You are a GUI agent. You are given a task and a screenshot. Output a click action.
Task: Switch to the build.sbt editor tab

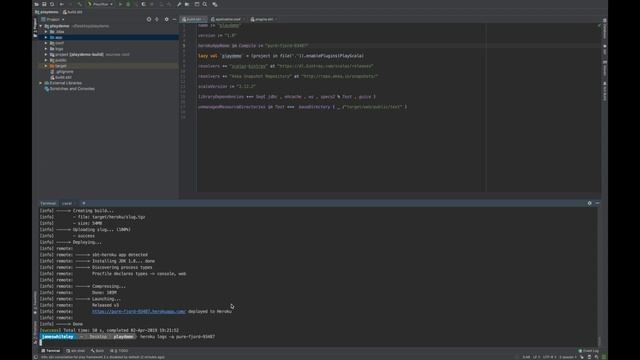(192, 19)
